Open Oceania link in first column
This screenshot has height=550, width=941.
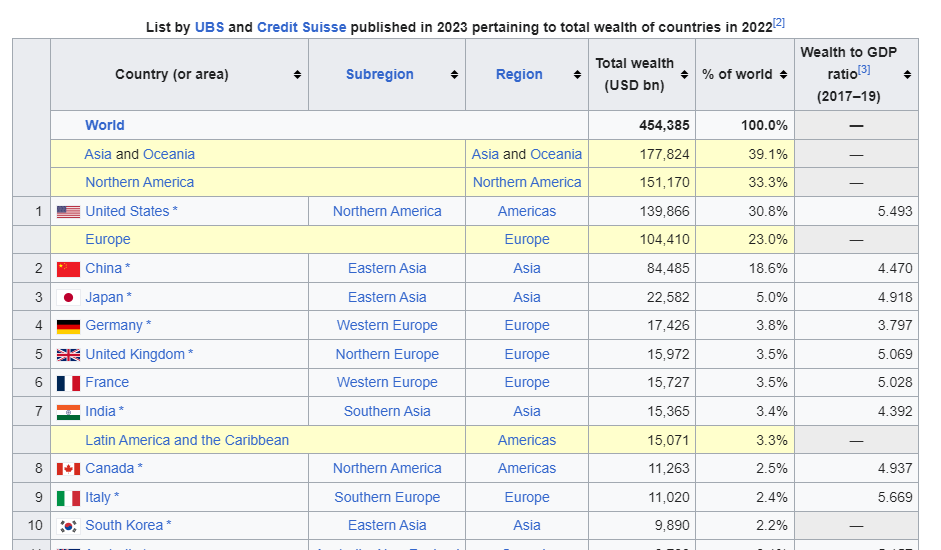(169, 154)
